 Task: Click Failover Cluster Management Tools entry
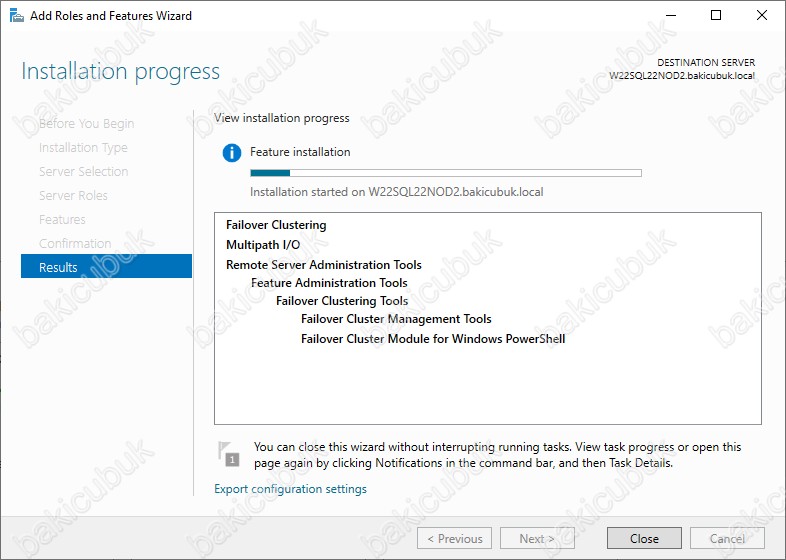coord(396,319)
